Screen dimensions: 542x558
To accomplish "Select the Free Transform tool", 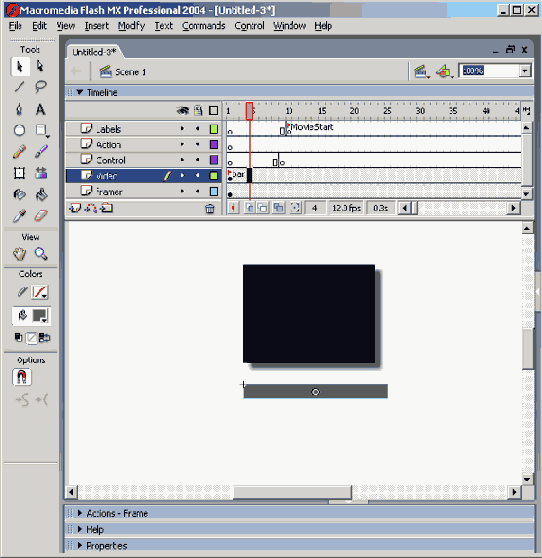I will (19, 173).
